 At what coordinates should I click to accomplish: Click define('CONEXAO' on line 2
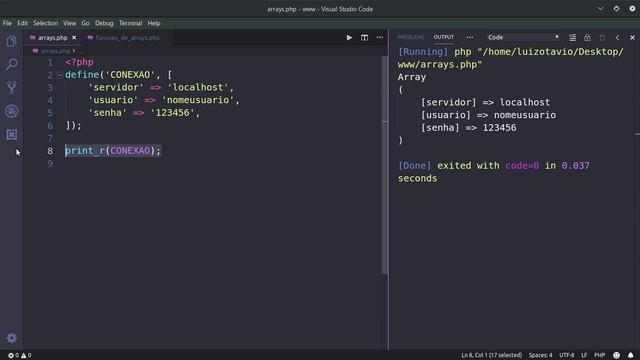tap(110, 75)
